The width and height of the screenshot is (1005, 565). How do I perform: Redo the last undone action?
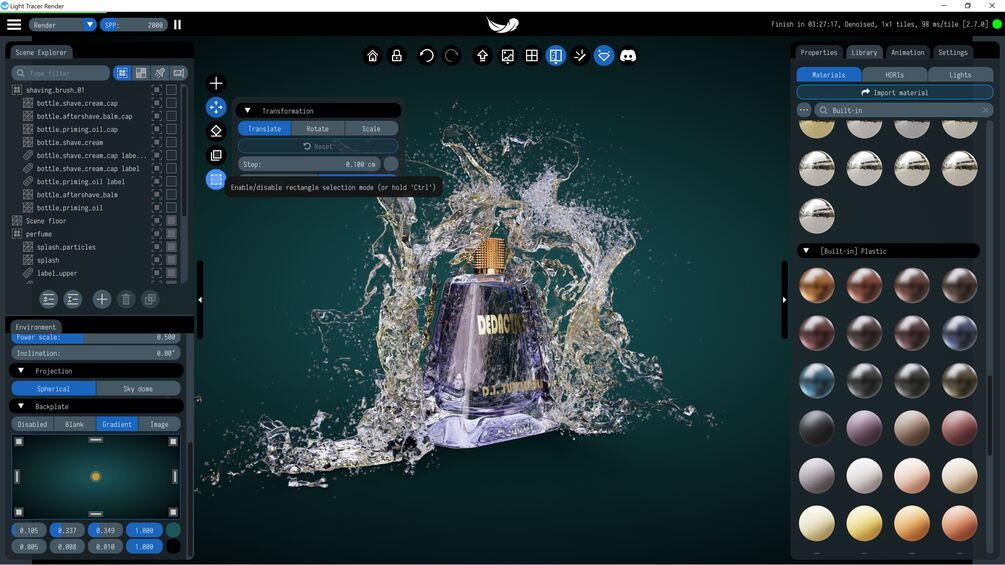(451, 56)
